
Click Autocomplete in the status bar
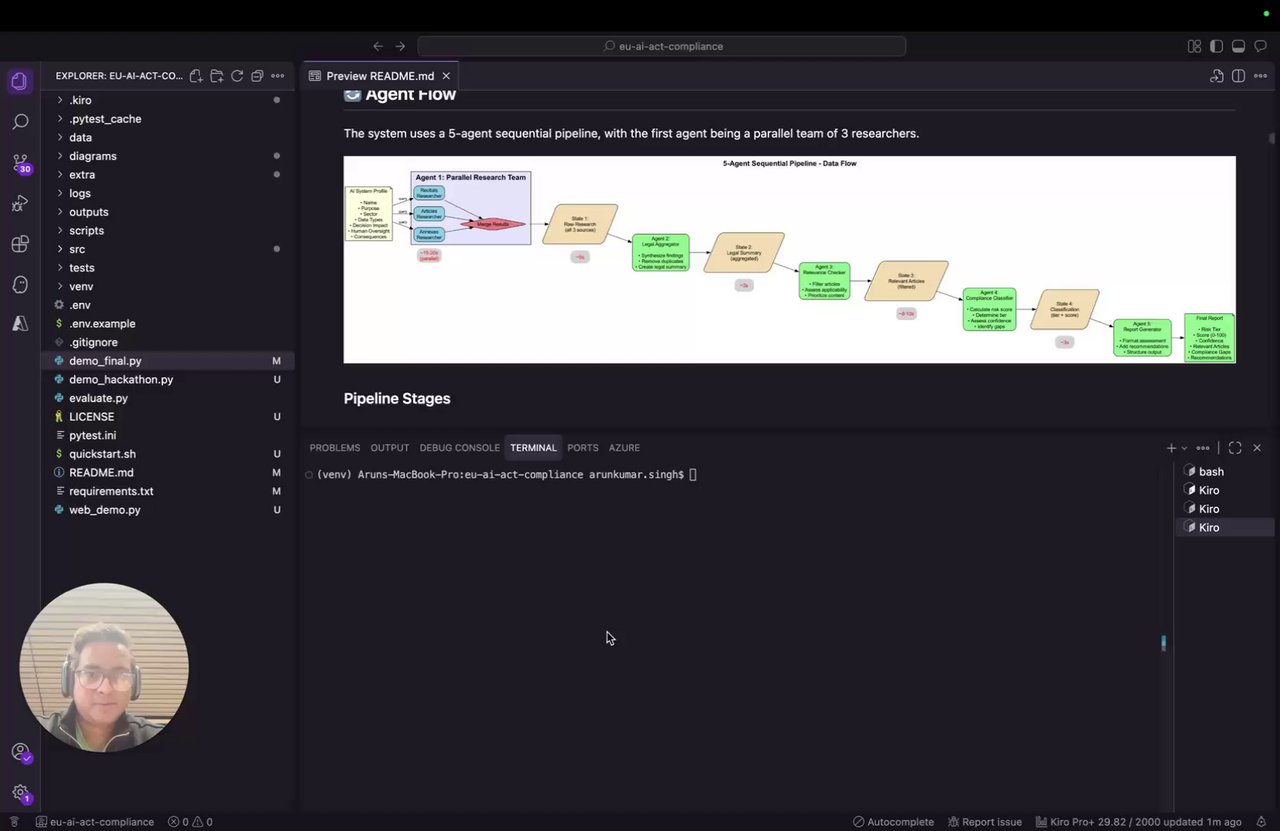[x=892, y=822]
